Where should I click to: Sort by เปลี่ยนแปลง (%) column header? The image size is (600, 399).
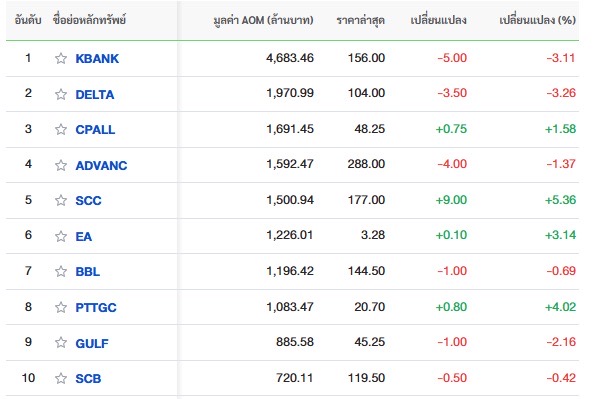[538, 20]
